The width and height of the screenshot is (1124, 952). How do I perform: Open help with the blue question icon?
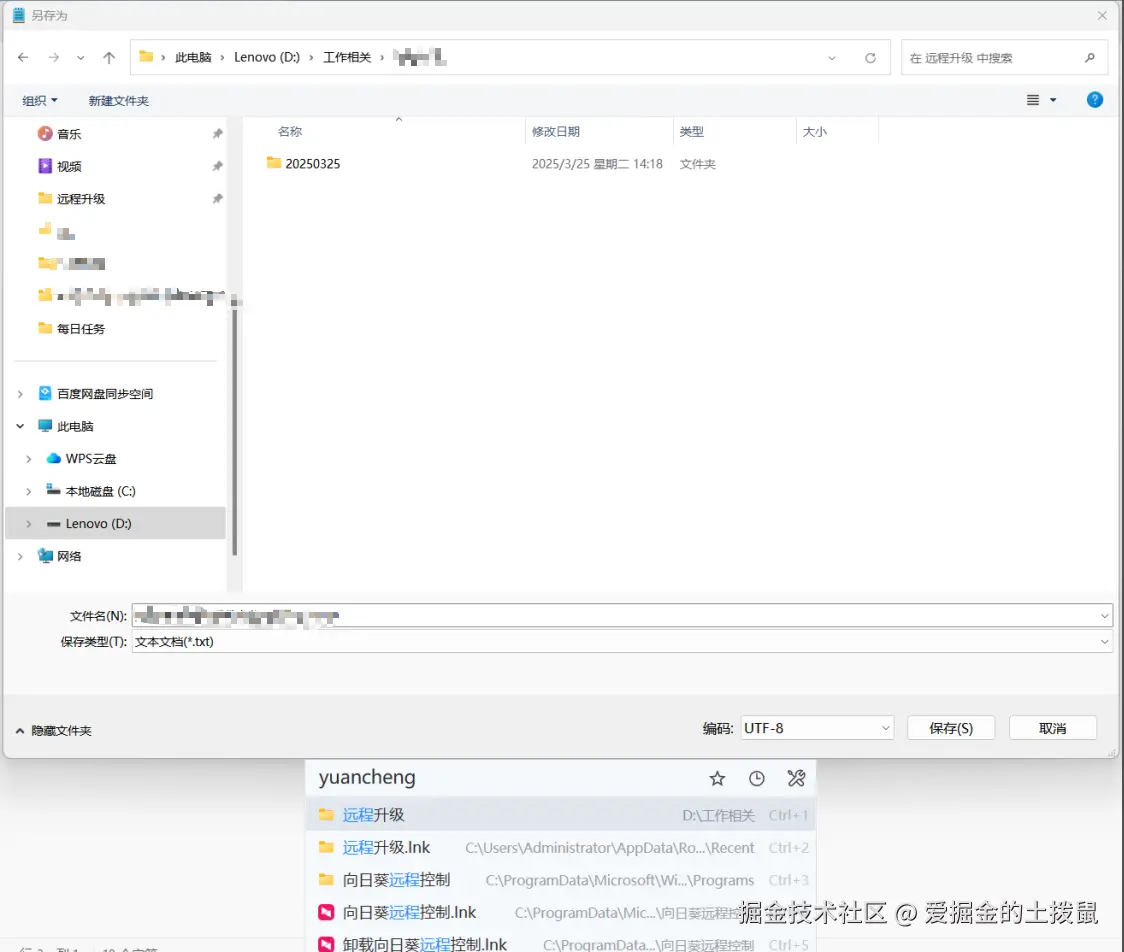1095,100
